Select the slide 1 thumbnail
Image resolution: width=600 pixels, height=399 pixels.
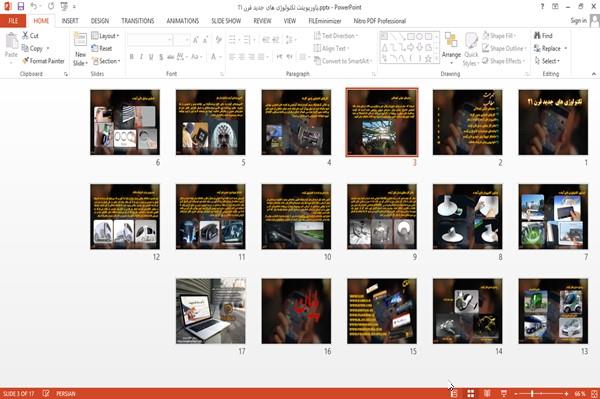(553, 122)
